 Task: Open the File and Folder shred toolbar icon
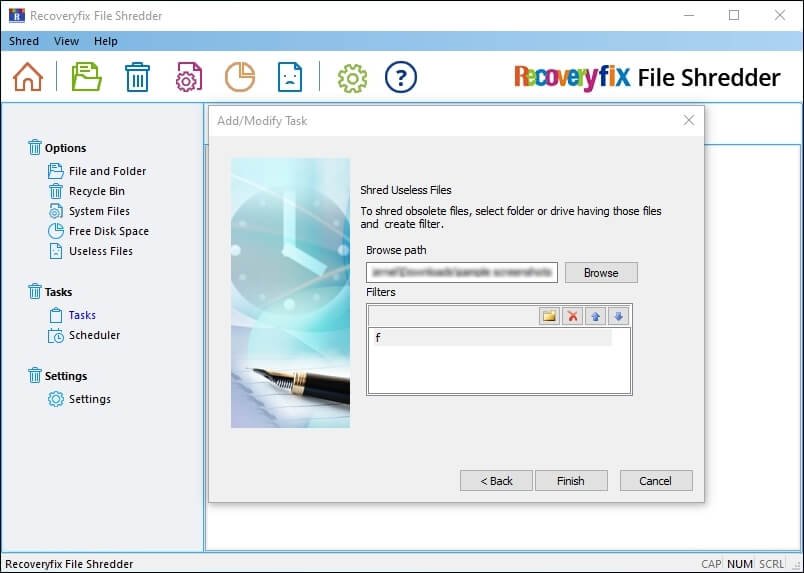click(87, 77)
